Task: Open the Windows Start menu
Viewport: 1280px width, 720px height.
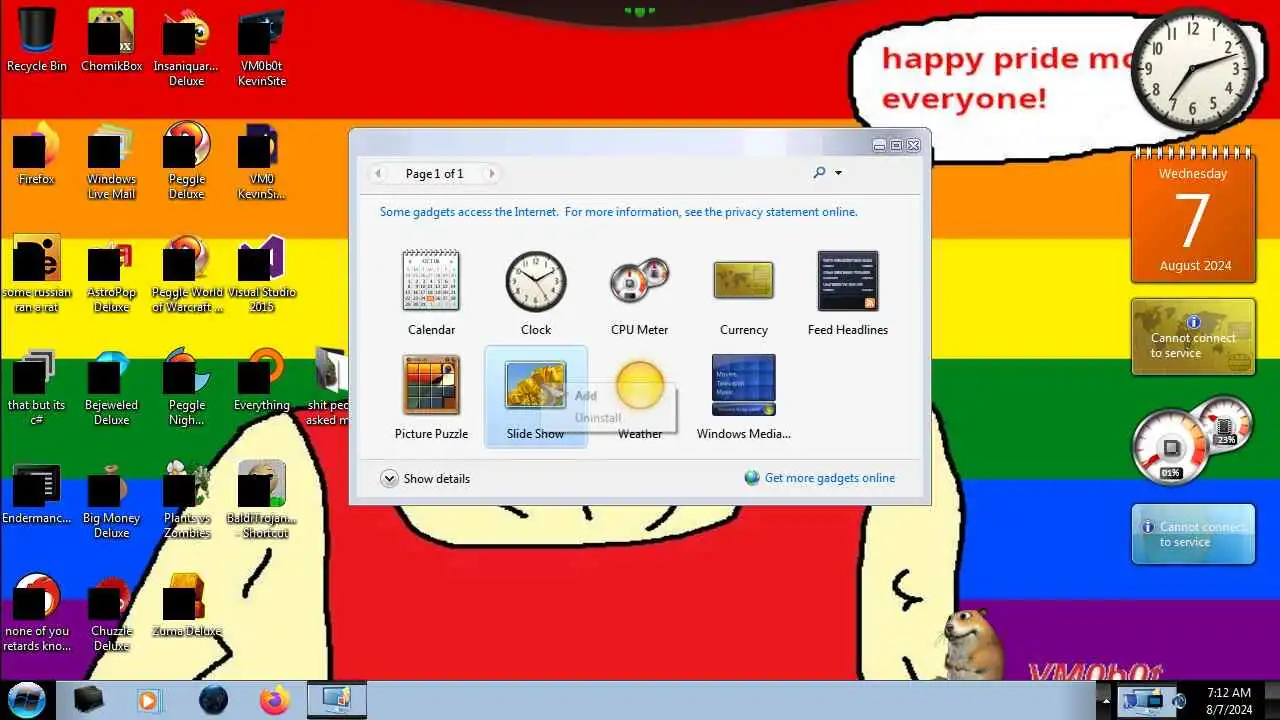Action: 27,699
